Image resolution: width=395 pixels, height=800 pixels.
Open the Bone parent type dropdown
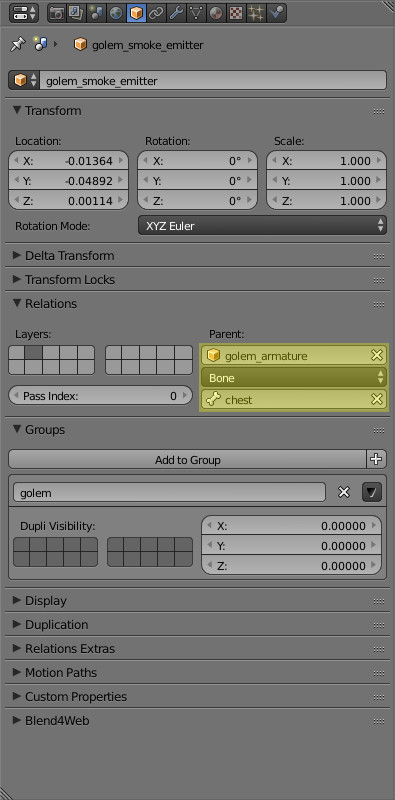click(294, 378)
